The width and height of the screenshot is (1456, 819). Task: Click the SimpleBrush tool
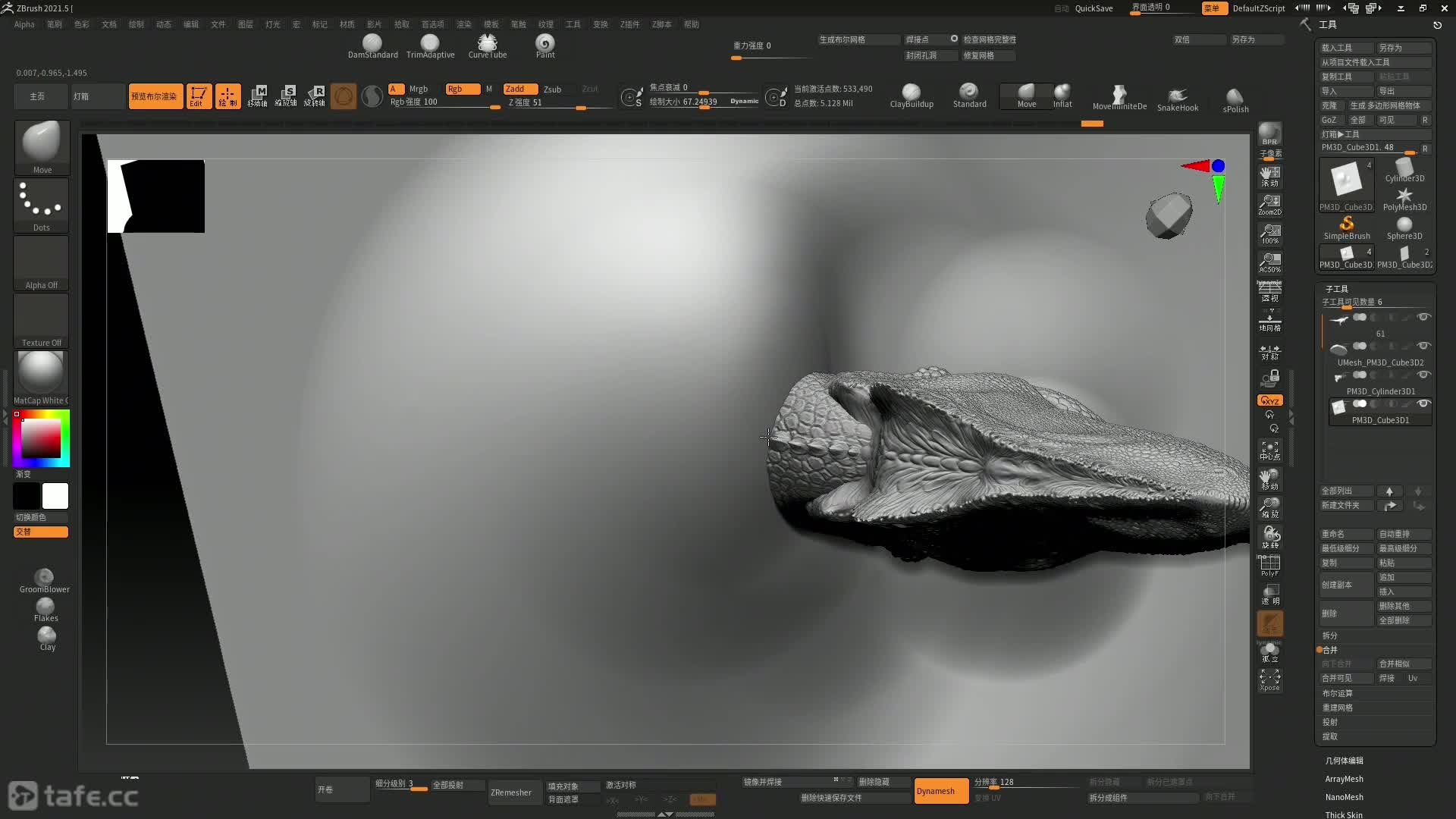click(1347, 227)
